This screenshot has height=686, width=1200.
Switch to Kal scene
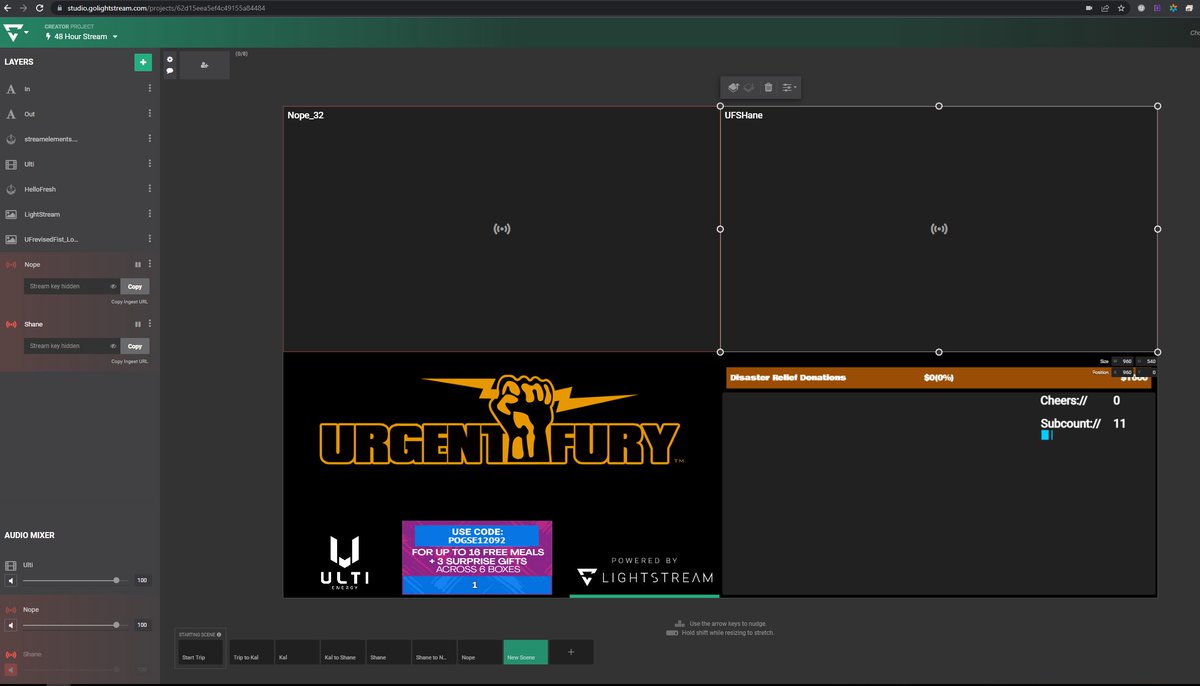click(297, 652)
